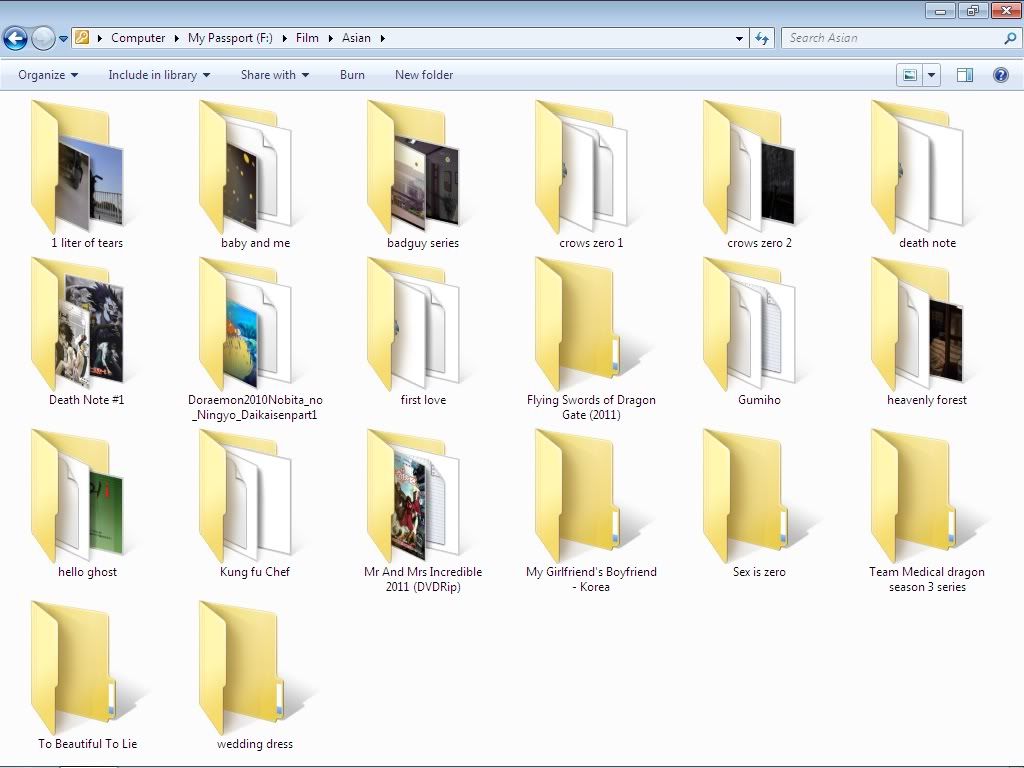Image resolution: width=1024 pixels, height=768 pixels.
Task: Open the 'Gumiho' folder icon
Action: [750, 324]
